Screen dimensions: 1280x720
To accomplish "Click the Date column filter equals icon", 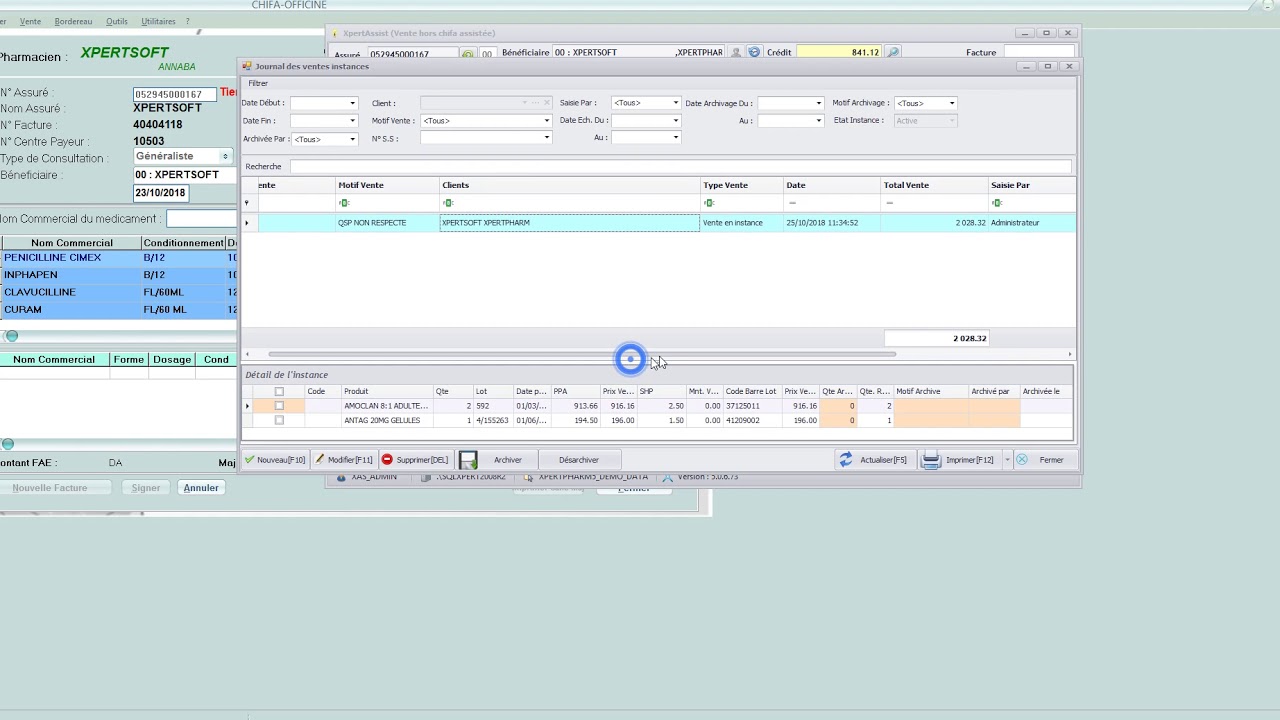I will tap(792, 203).
